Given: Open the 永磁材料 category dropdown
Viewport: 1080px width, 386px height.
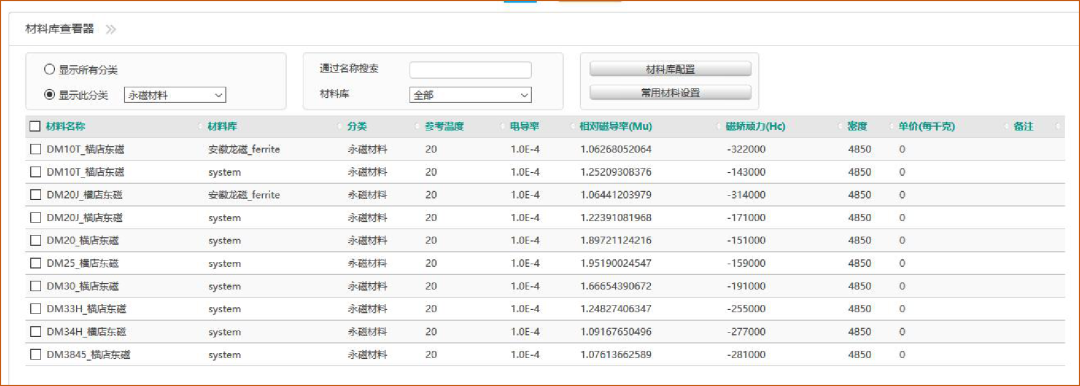Looking at the screenshot, I should (x=176, y=95).
